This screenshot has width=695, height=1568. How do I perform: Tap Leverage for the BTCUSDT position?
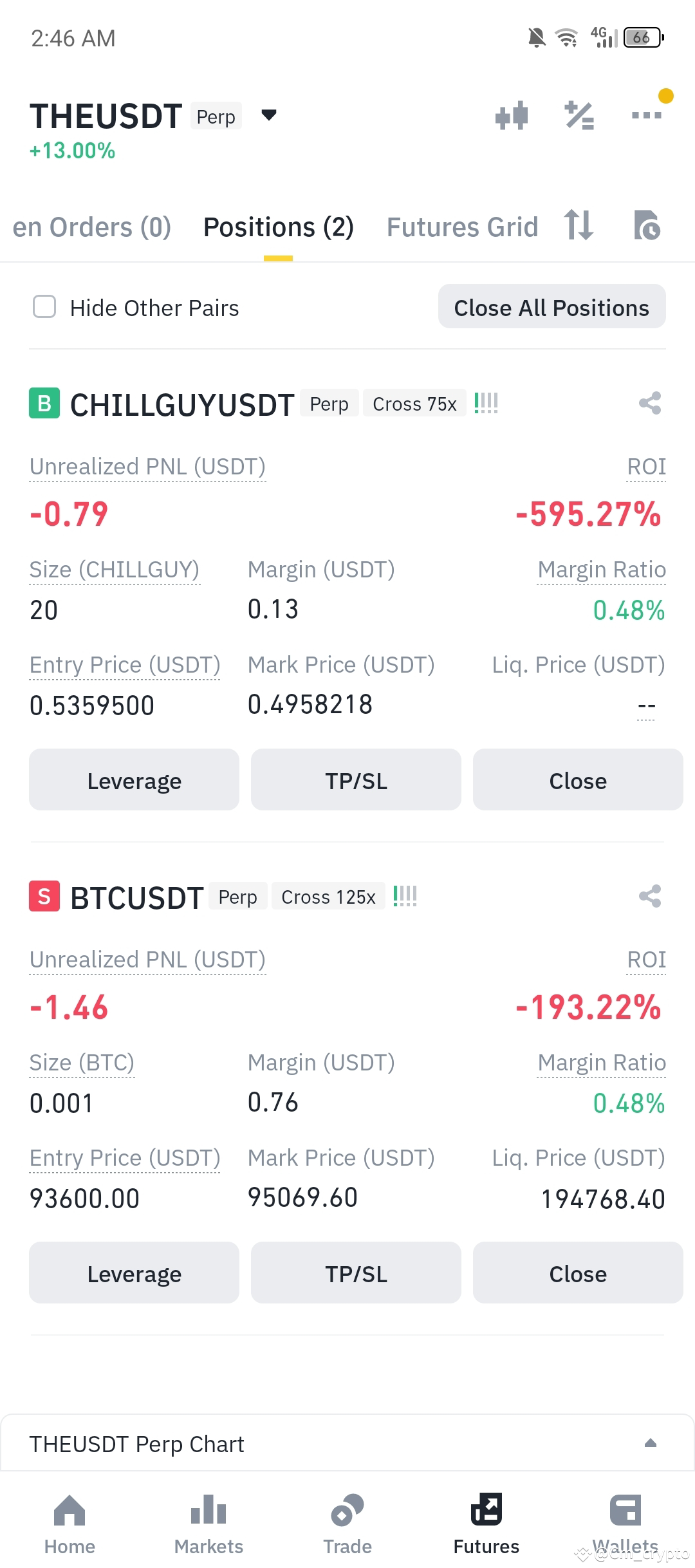pyautogui.click(x=134, y=1273)
